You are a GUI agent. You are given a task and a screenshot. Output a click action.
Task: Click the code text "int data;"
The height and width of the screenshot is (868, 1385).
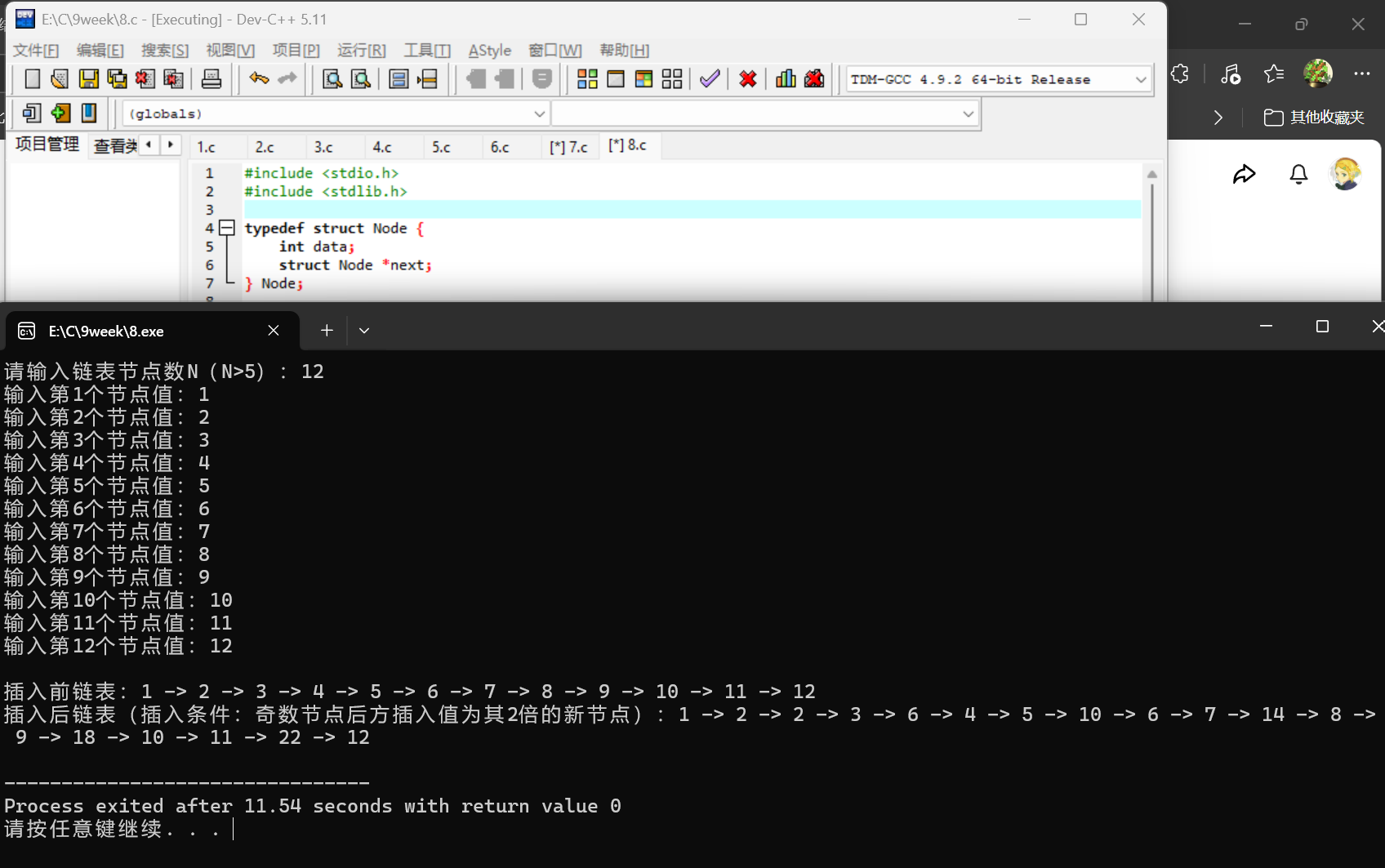(x=317, y=247)
